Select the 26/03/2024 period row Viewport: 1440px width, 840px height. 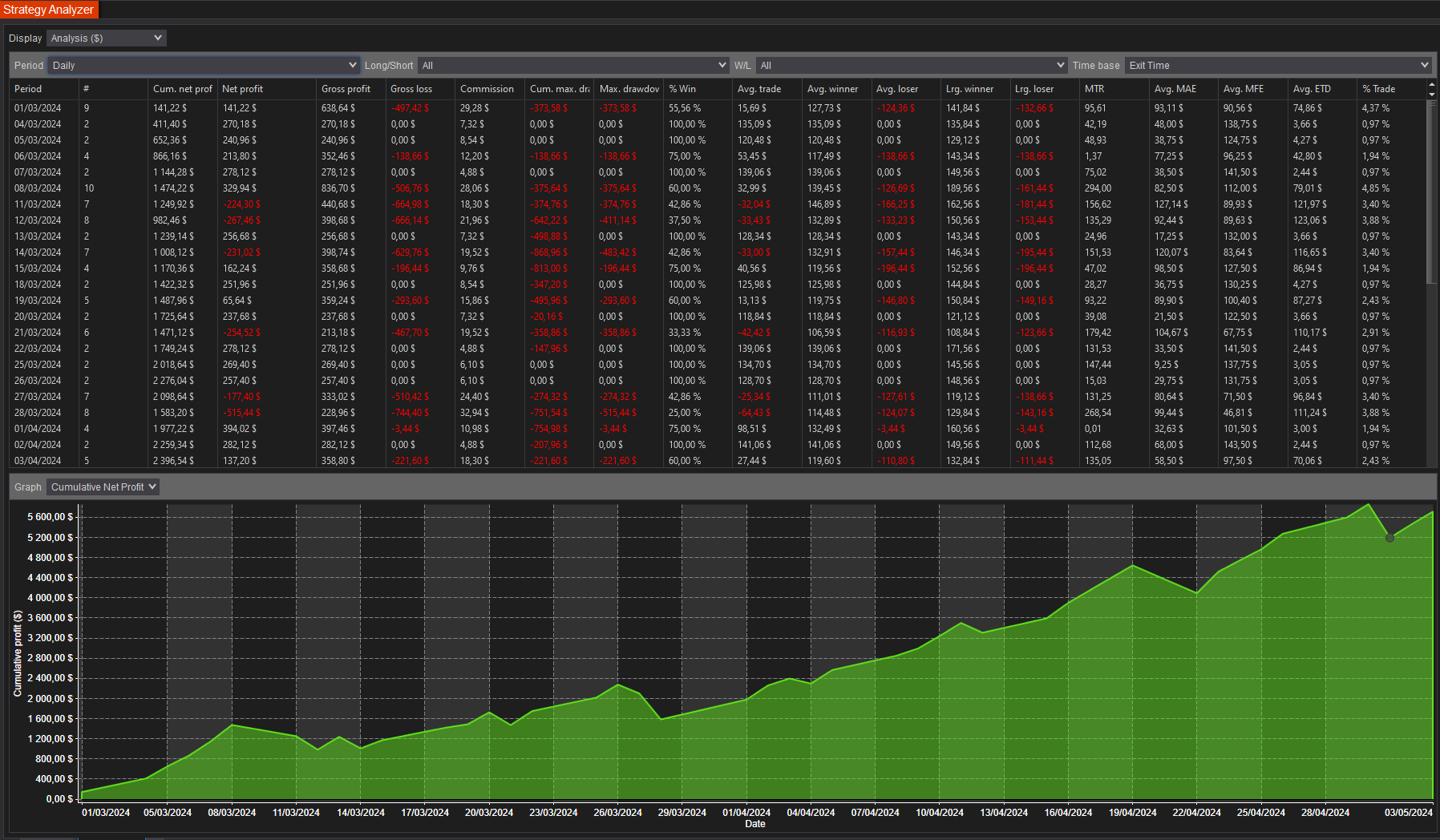click(718, 381)
